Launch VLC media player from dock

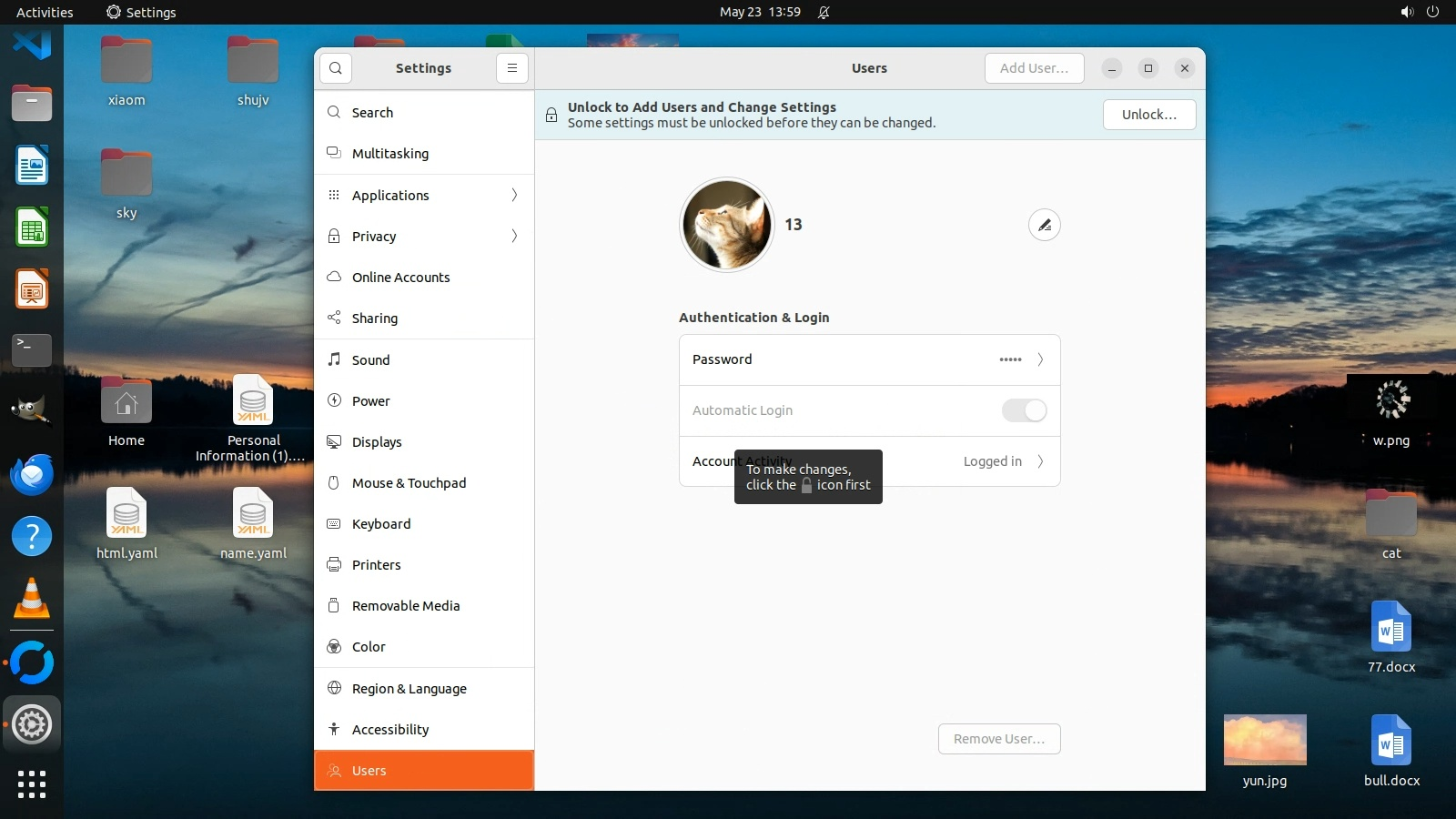[x=32, y=599]
